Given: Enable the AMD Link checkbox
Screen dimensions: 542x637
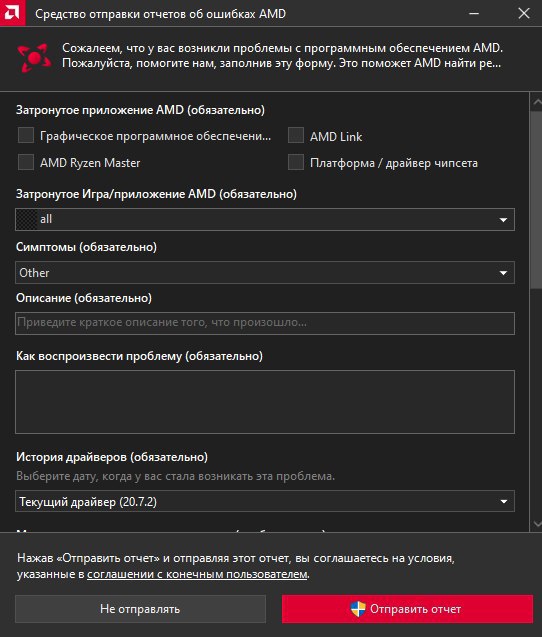Looking at the screenshot, I should (296, 135).
